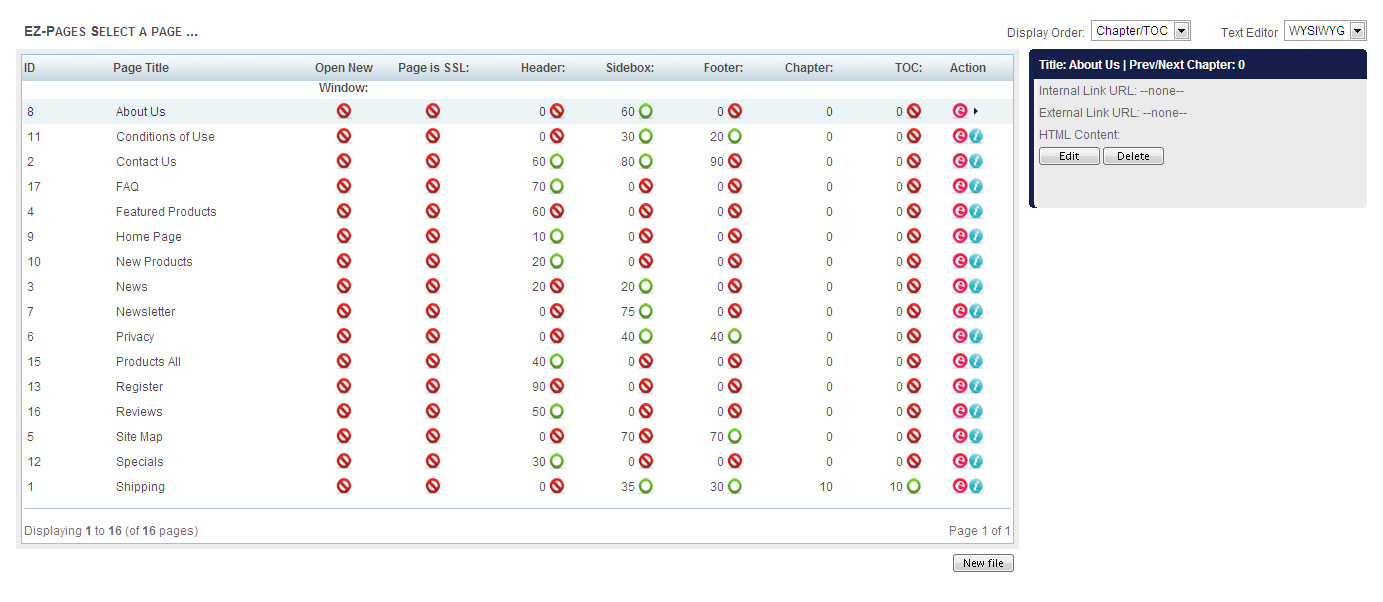The height and width of the screenshot is (602, 1383).
Task: Click the Page 1 of 1 indicator
Action: coord(980,531)
